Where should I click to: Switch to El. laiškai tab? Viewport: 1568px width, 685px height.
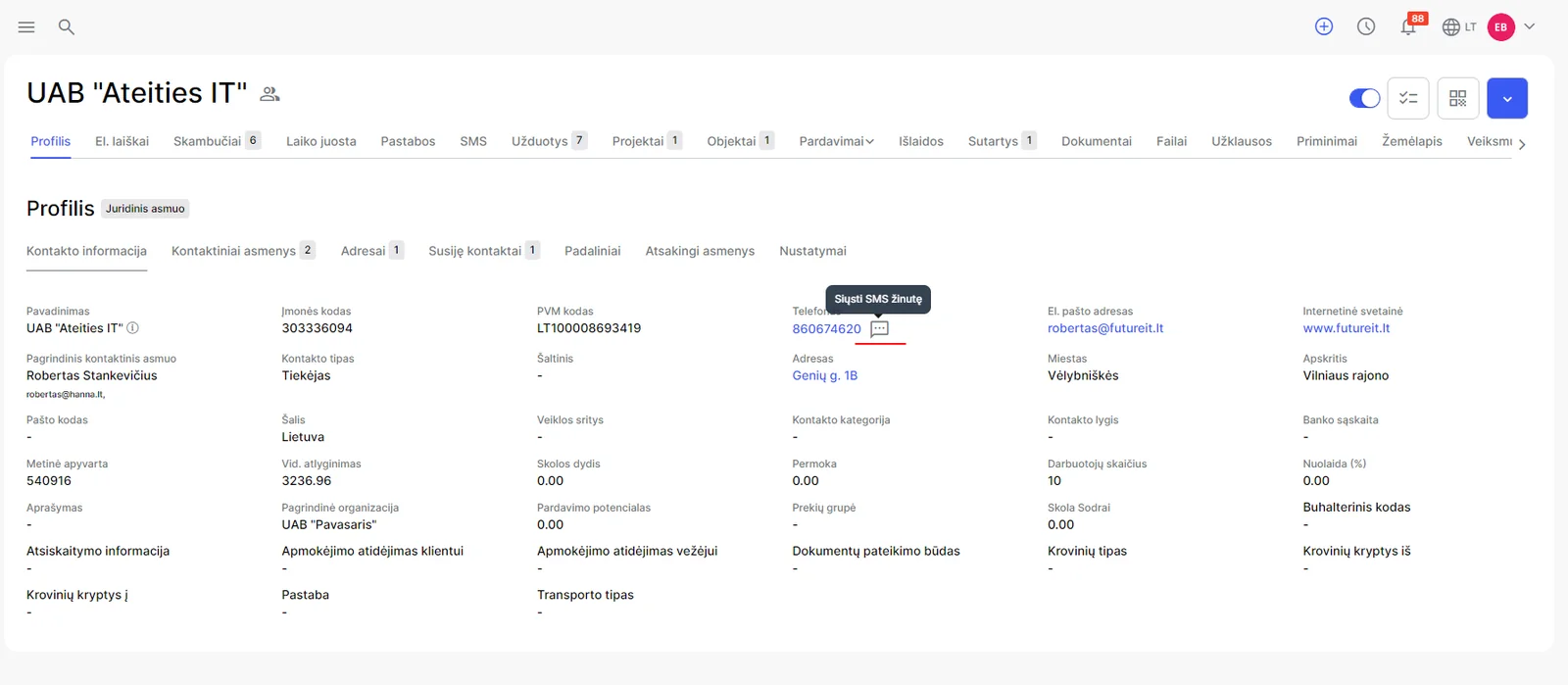coord(122,141)
